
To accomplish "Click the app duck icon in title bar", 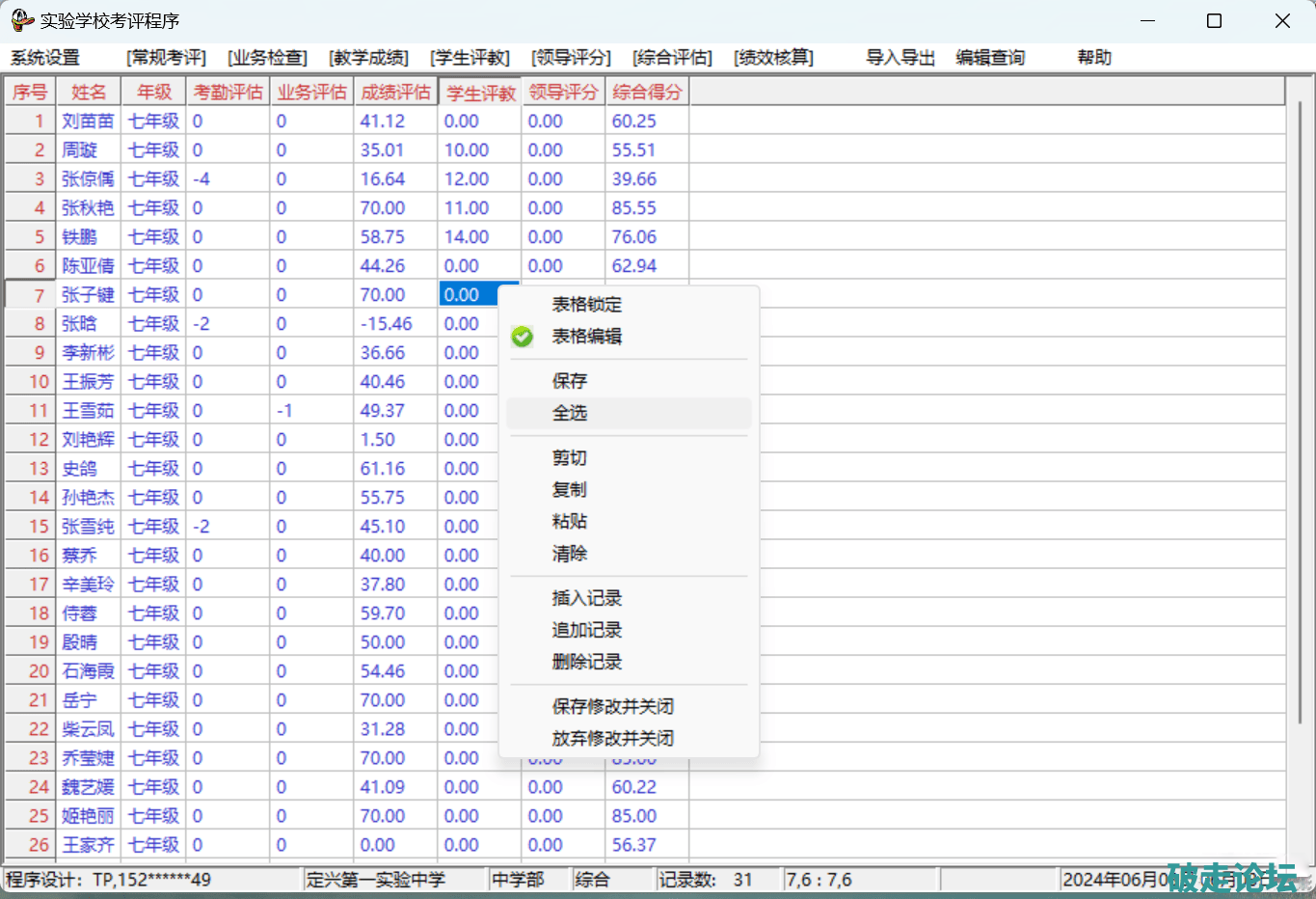I will [21, 20].
